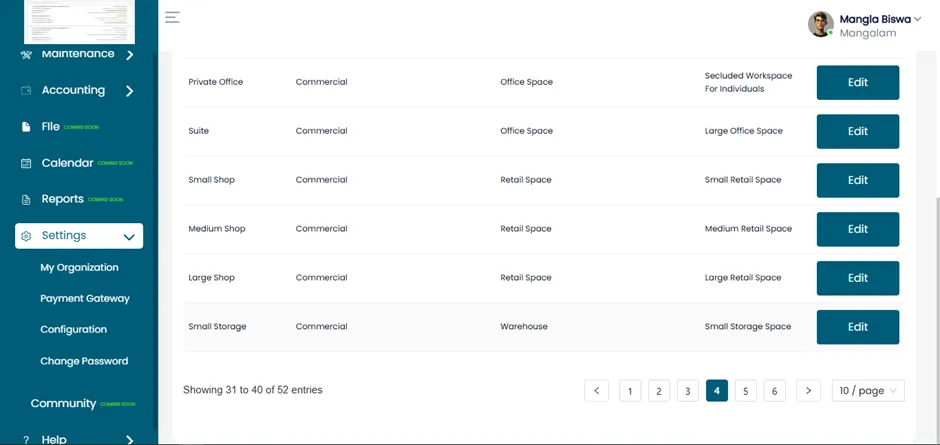Click the Settings gear icon
The height and width of the screenshot is (445, 940).
pyautogui.click(x=26, y=236)
